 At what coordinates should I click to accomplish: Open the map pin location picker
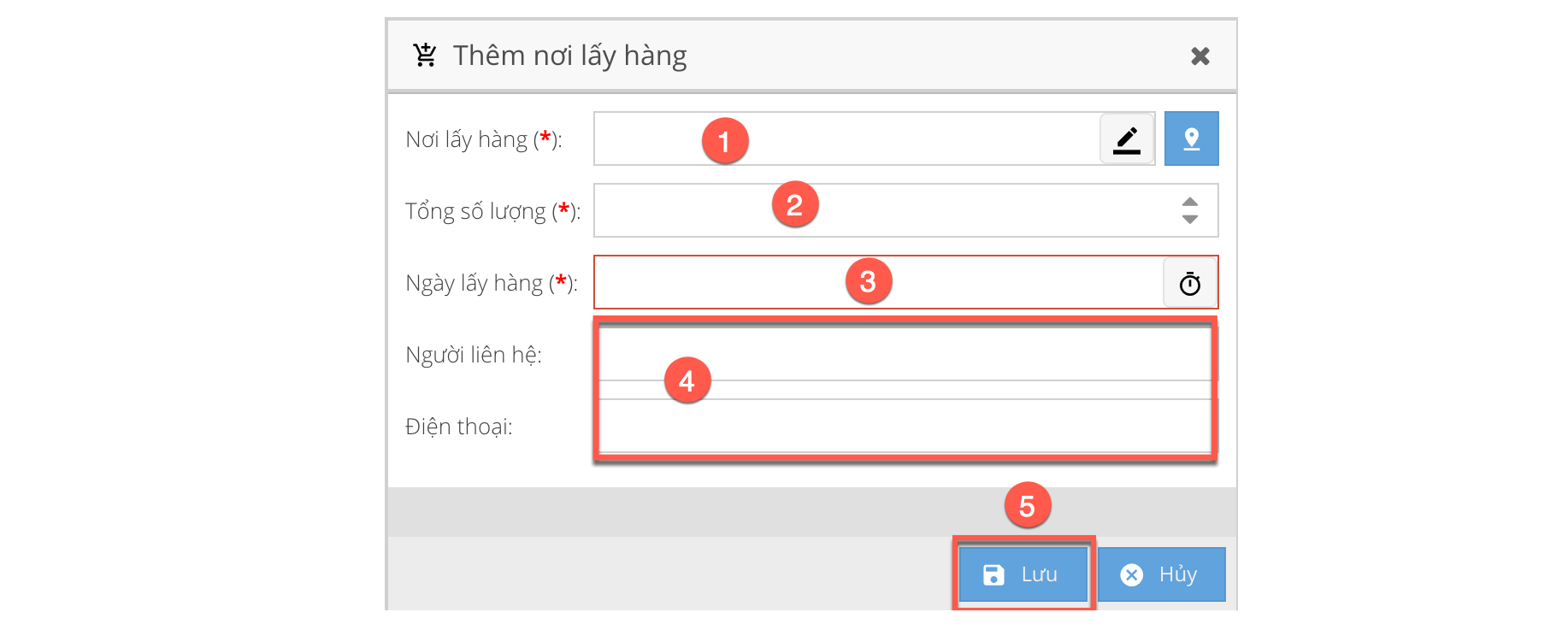pos(1191,139)
